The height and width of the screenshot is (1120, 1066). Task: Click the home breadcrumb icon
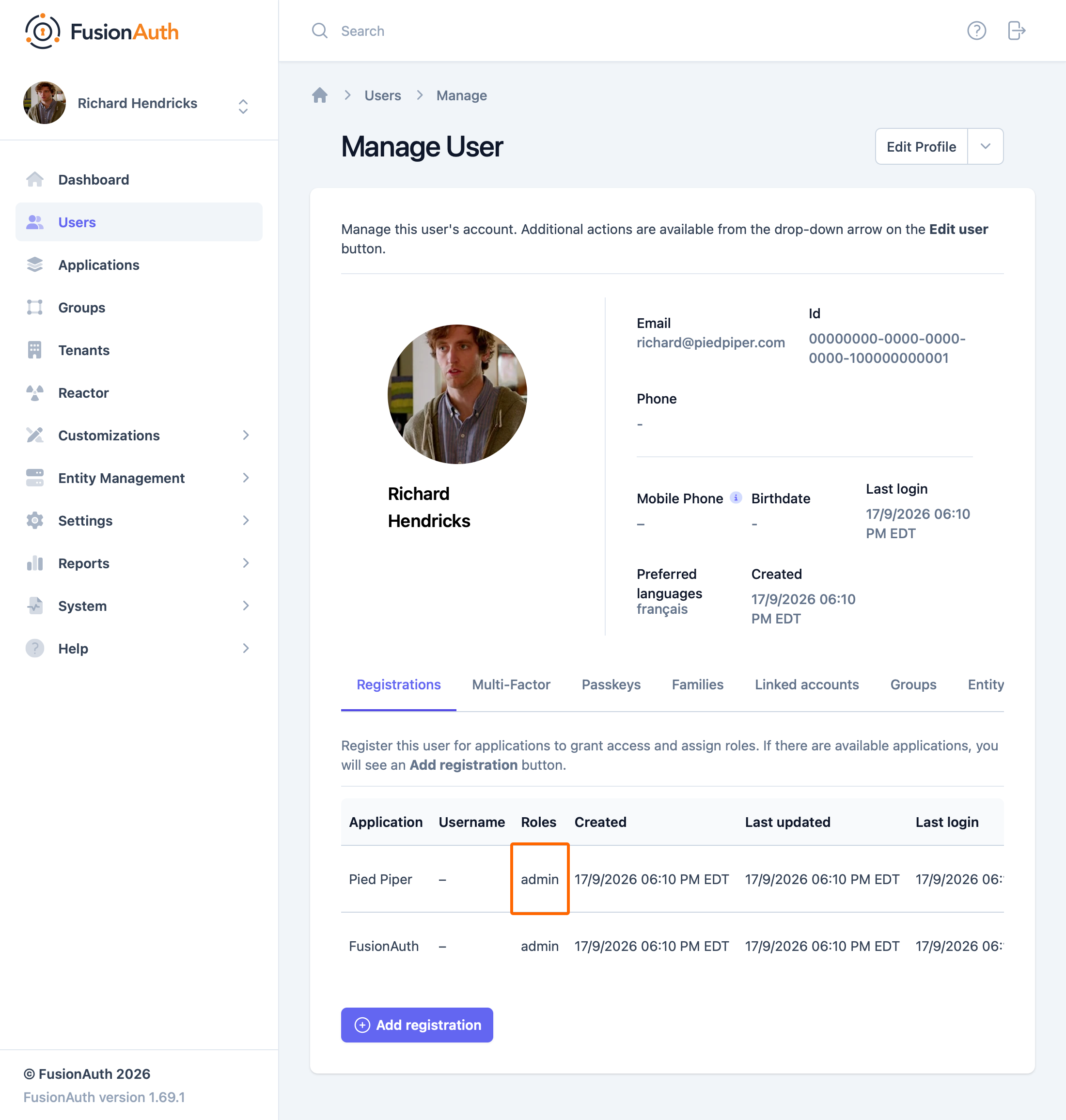point(320,95)
